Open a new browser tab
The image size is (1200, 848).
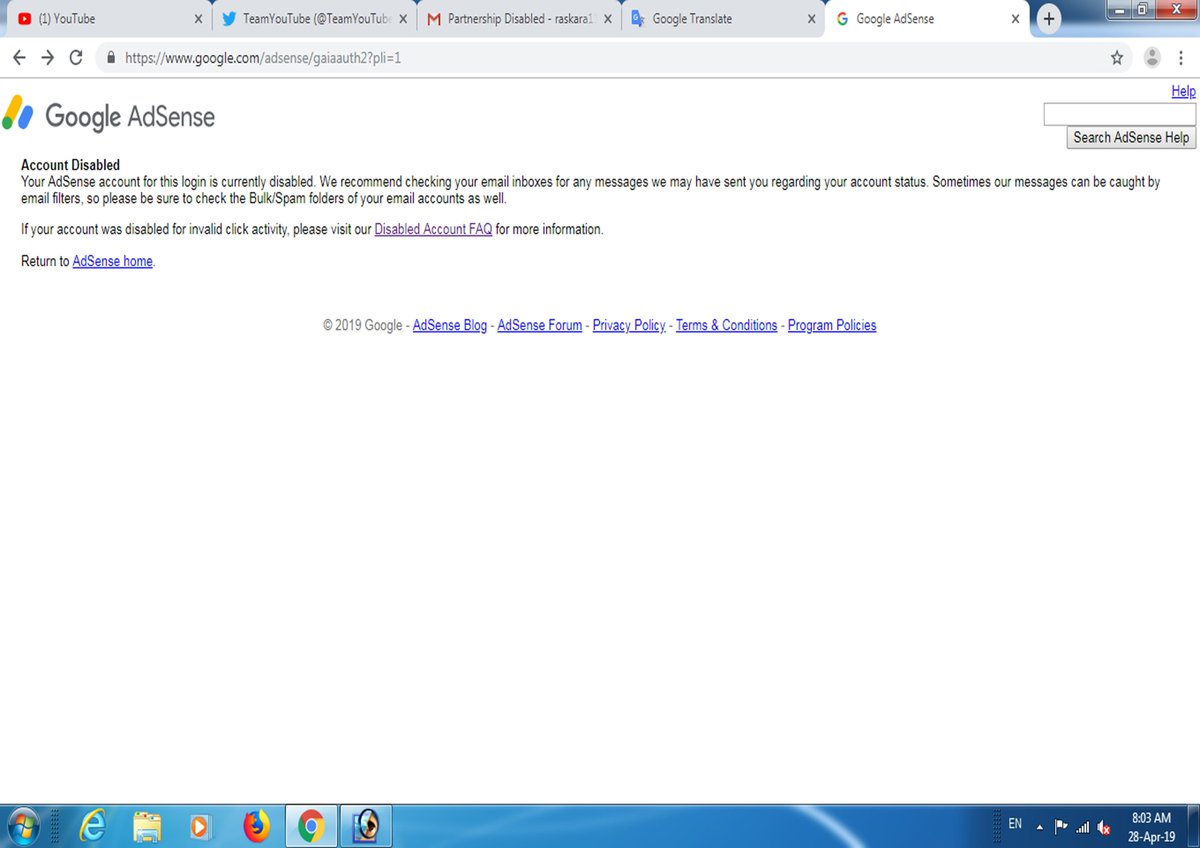[x=1048, y=19]
